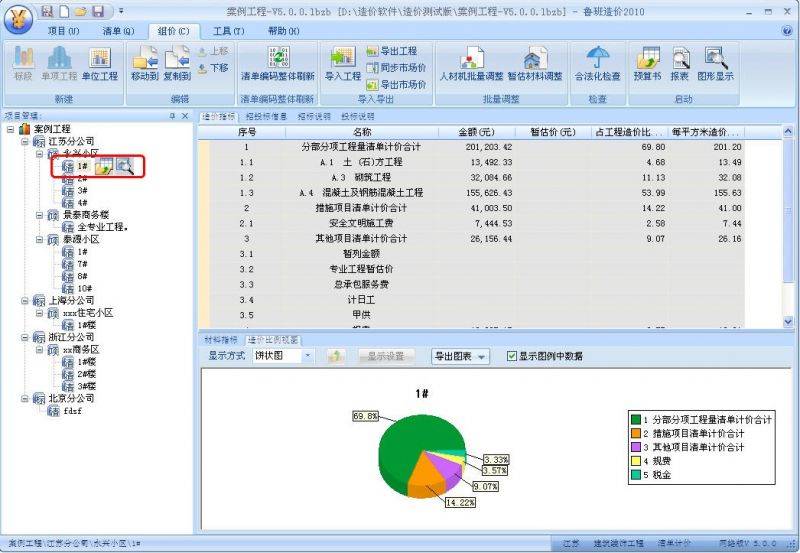Click 导出市场价 in ribbon

click(396, 84)
